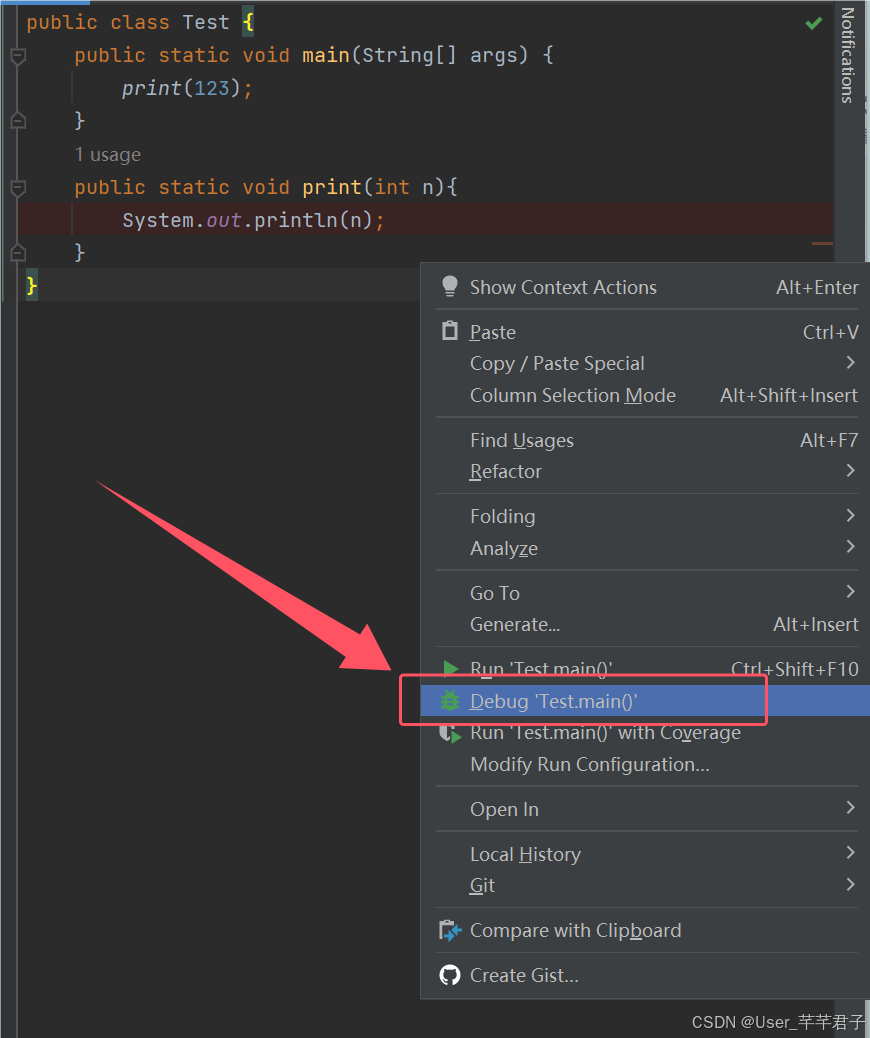Viewport: 870px width, 1038px height.
Task: Open the Notifications side panel tab
Action: [847, 56]
